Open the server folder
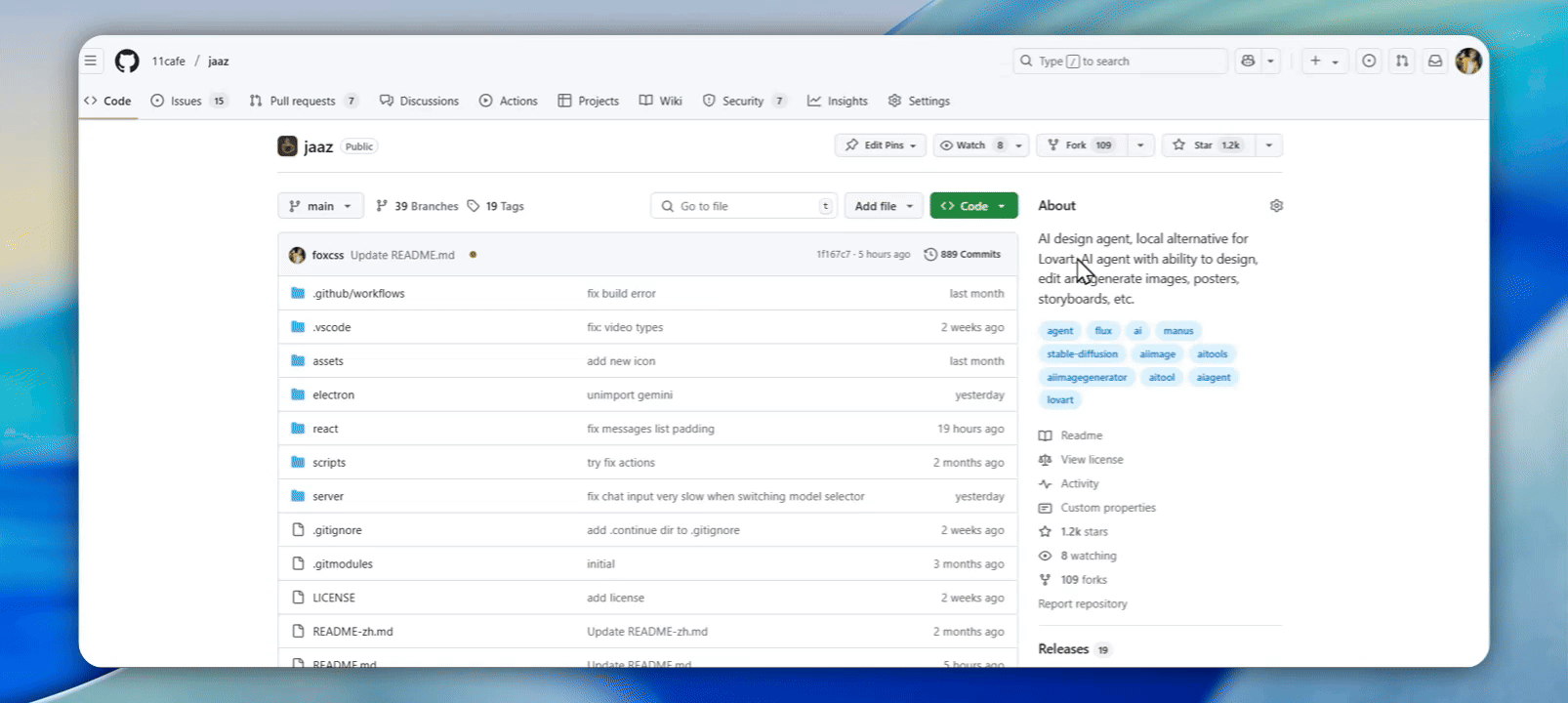This screenshot has height=703, width=1568. [328, 497]
